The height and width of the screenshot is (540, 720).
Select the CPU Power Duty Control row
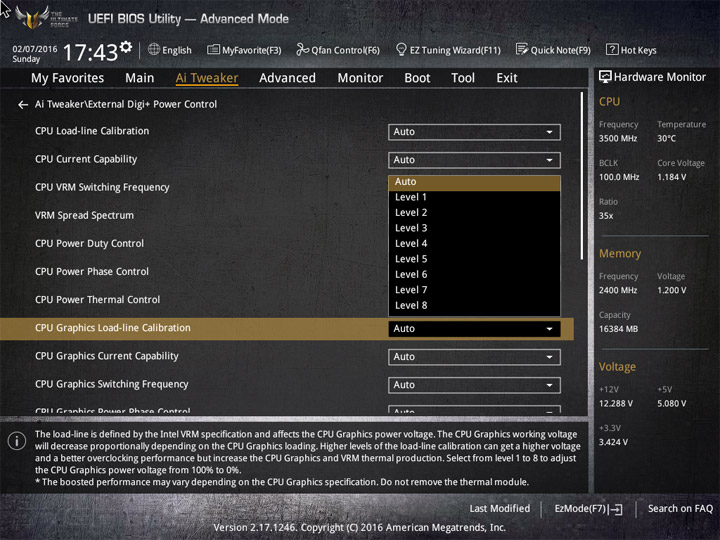[x=90, y=243]
